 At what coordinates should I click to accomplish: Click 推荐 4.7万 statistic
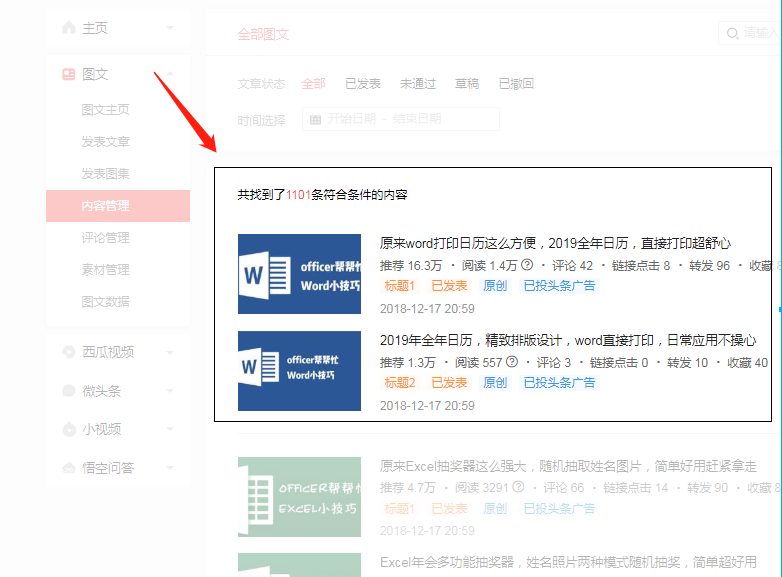point(407,488)
